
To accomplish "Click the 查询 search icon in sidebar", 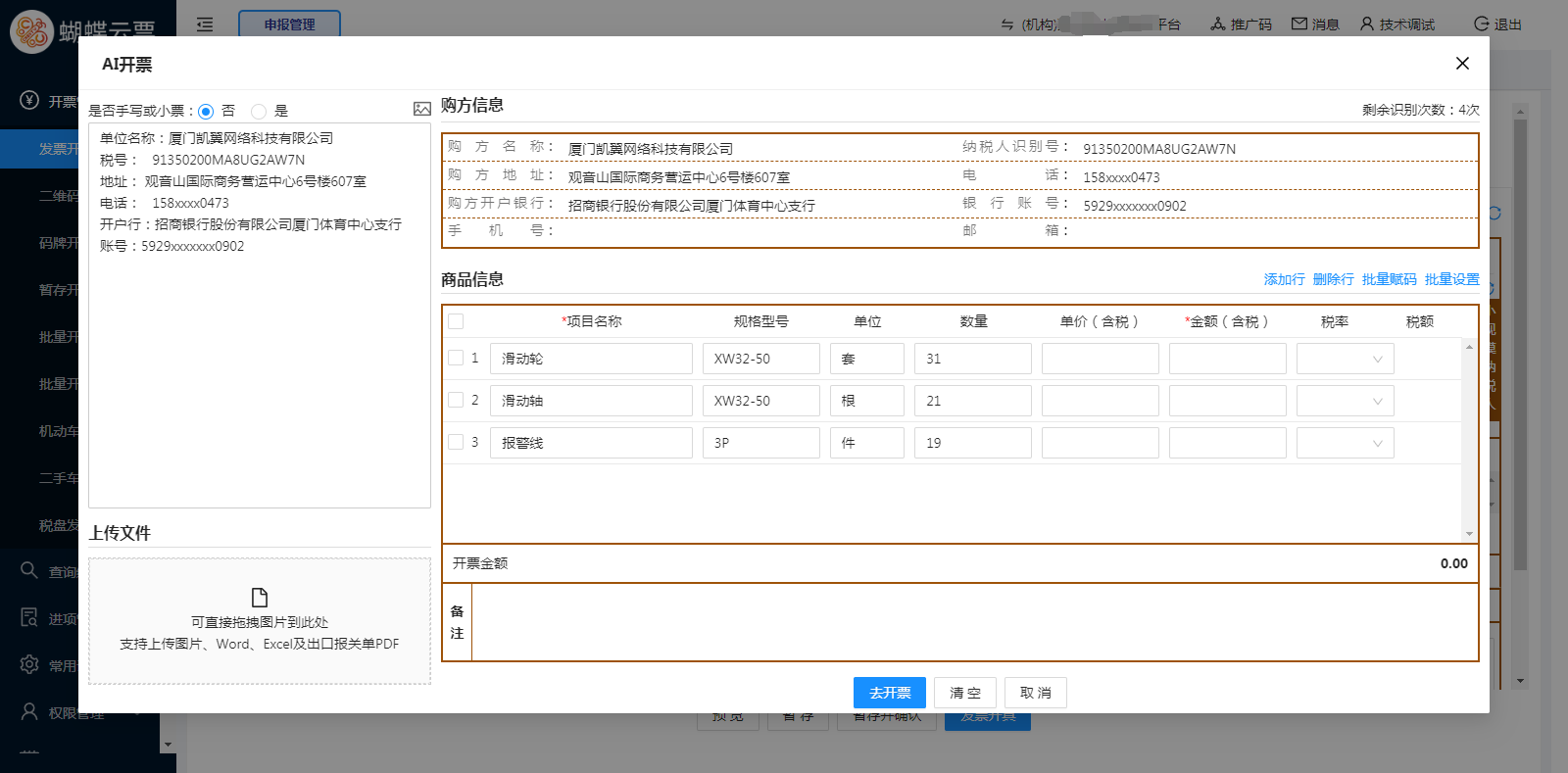I will (x=29, y=570).
